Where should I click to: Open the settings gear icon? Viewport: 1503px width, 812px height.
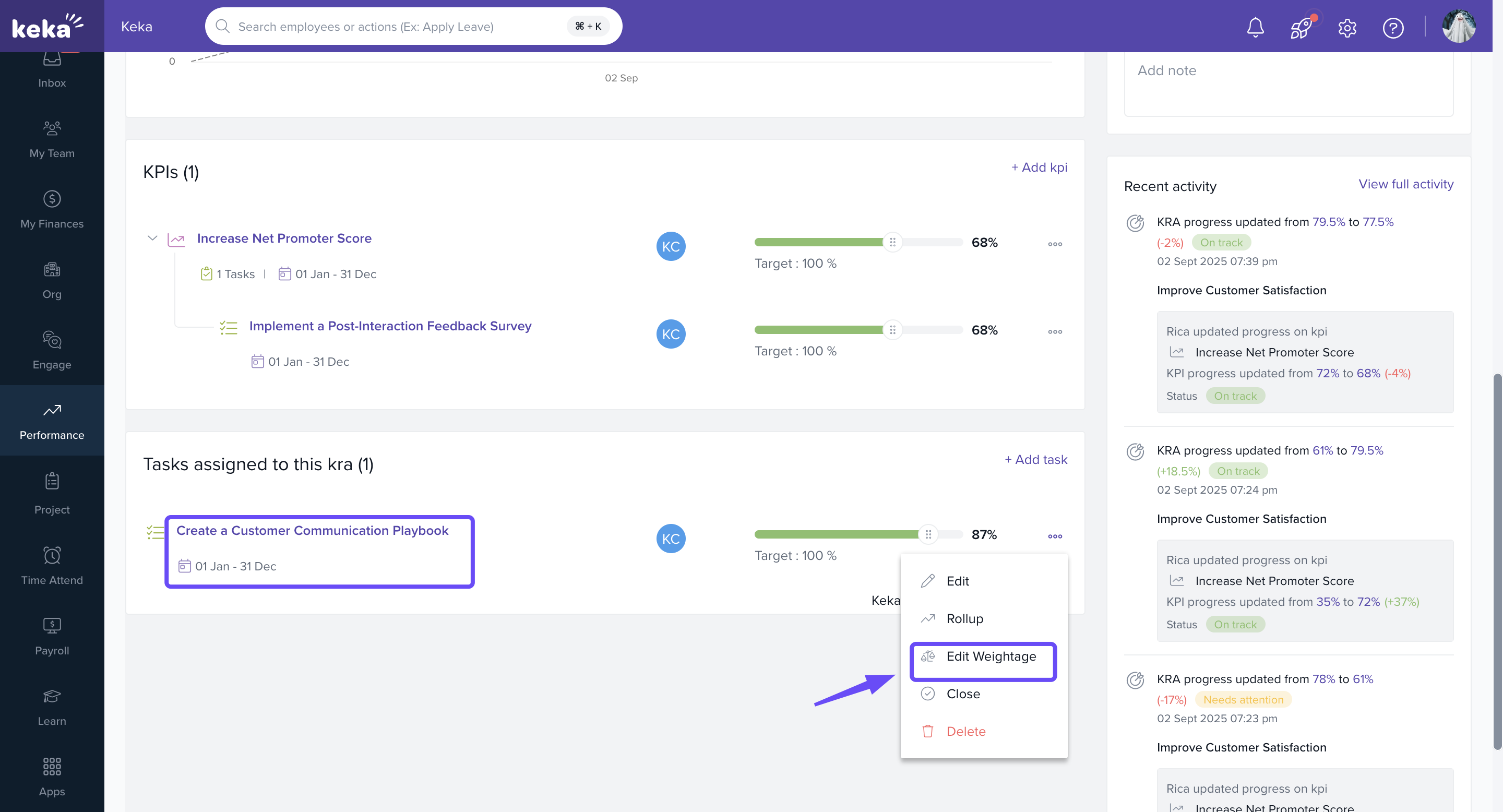point(1347,28)
